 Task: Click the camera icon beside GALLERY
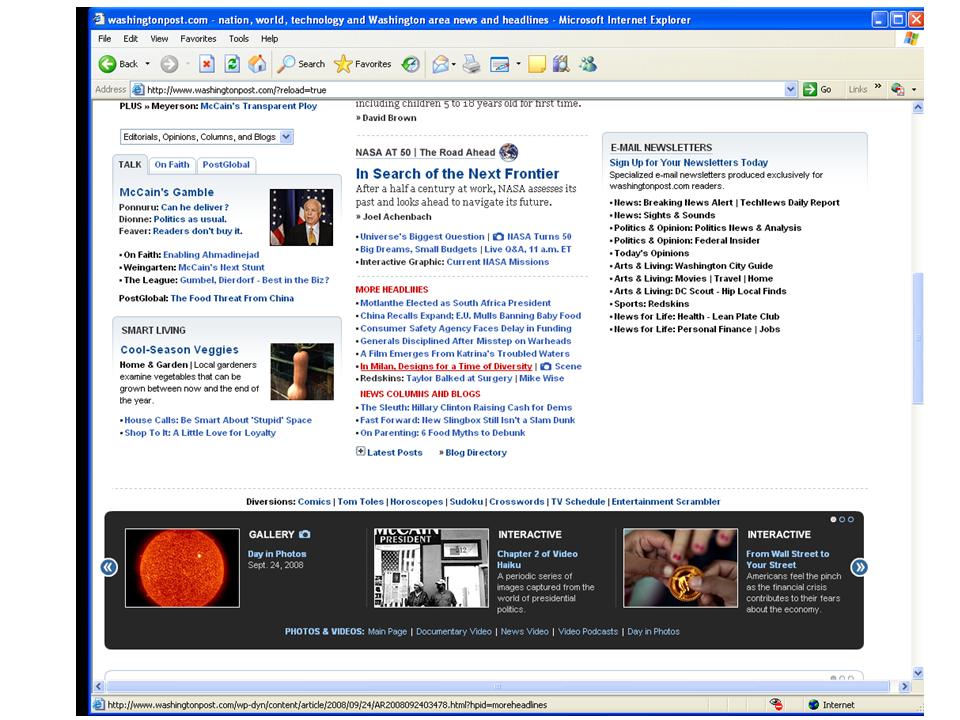coord(304,534)
